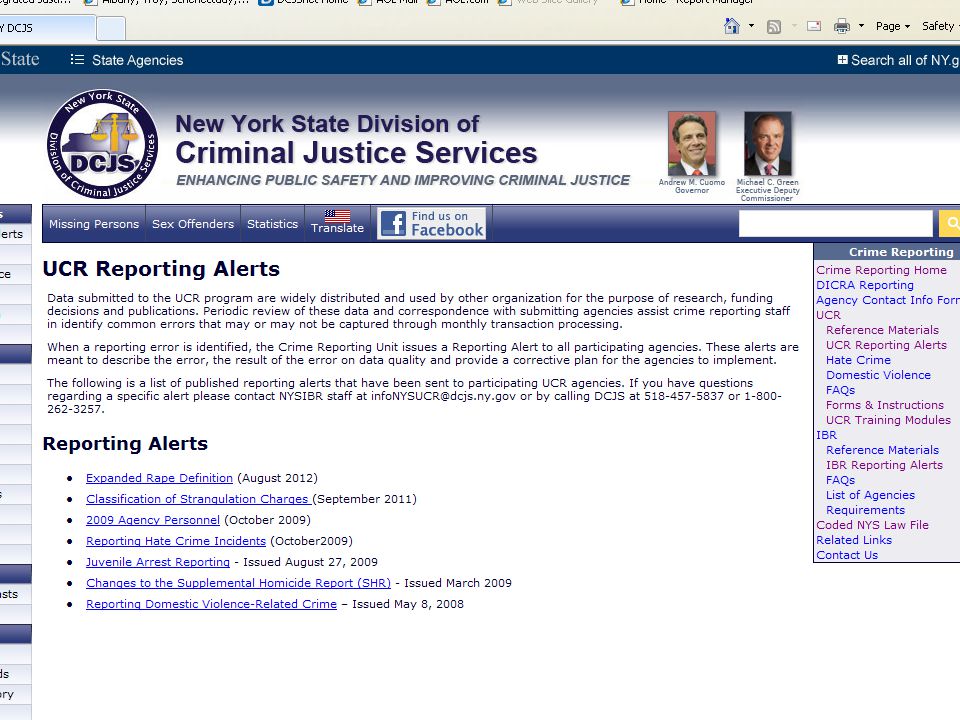This screenshot has width=960, height=720.
Task: Open Changes to Supplemental Homicide Report link
Action: point(238,583)
